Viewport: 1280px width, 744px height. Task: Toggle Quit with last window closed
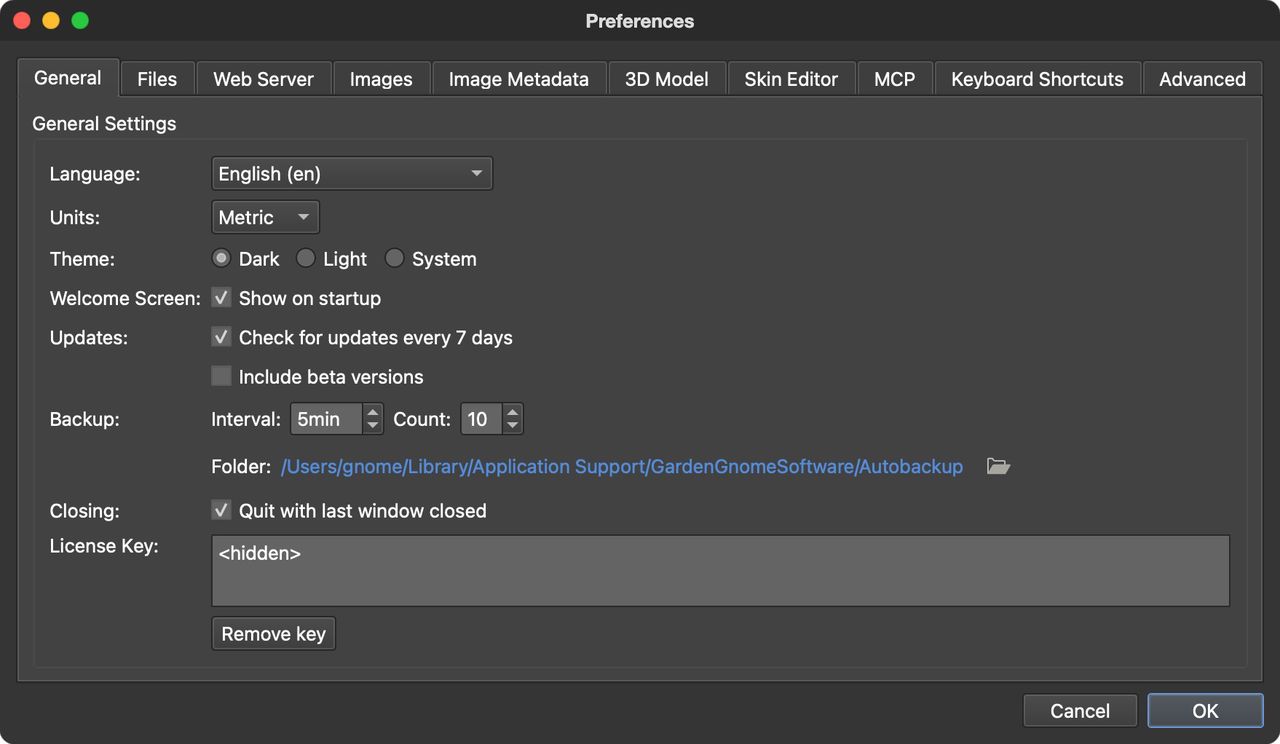221,510
